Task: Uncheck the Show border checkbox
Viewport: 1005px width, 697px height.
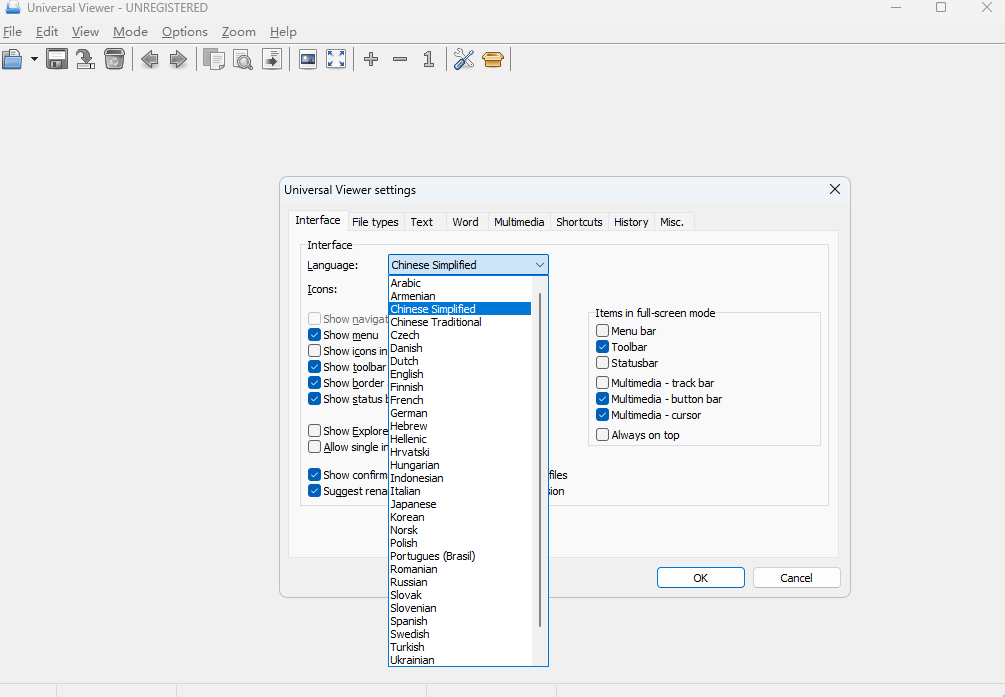Action: coord(314,383)
